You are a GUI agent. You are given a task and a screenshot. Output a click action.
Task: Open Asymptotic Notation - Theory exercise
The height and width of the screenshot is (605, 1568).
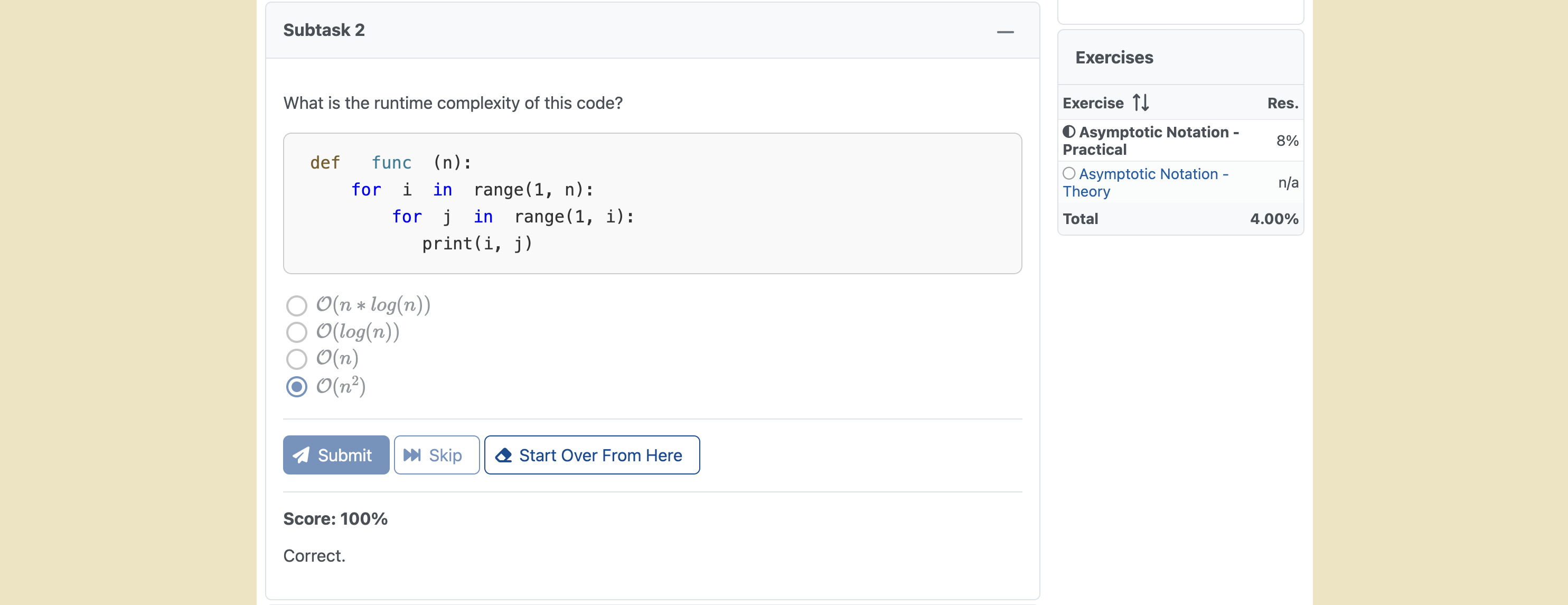coord(1146,182)
